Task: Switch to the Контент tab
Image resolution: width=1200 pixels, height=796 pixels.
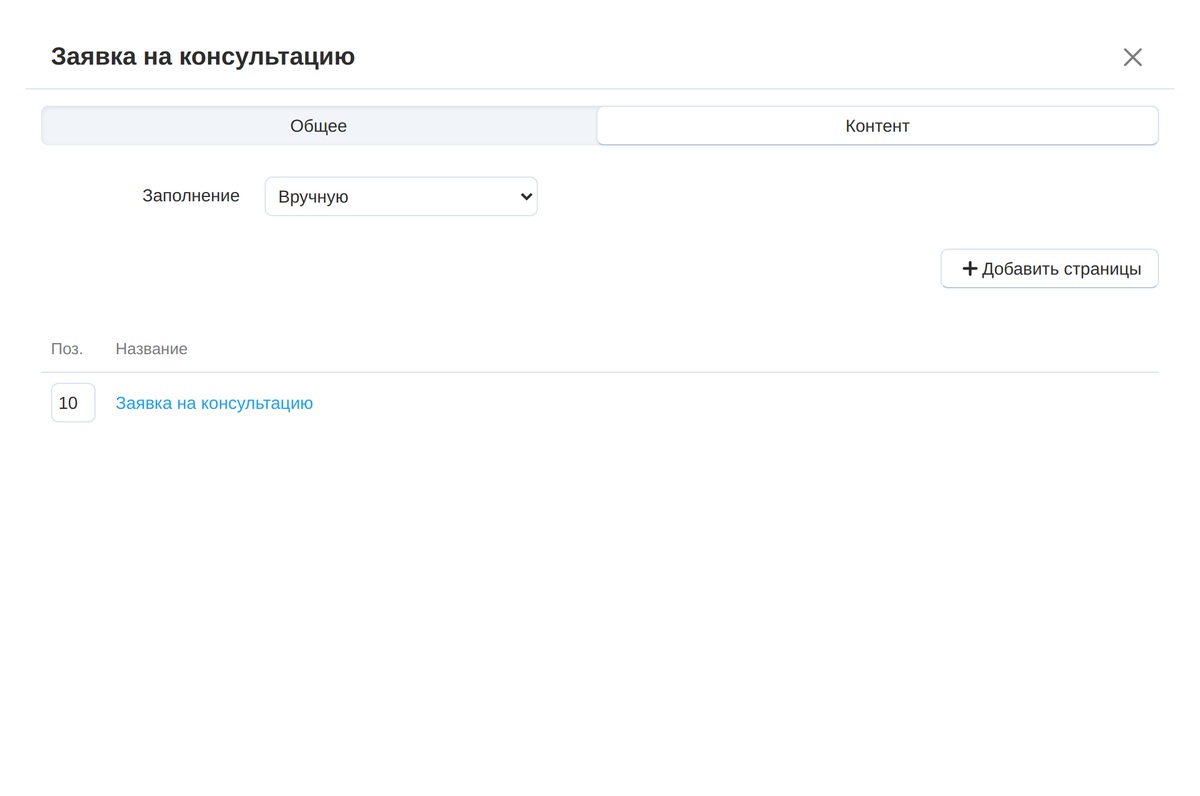Action: point(877,126)
